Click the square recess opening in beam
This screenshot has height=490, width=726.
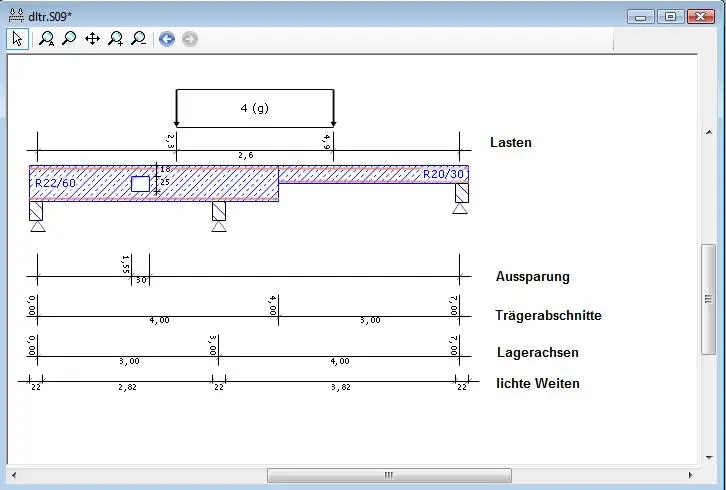[140, 184]
